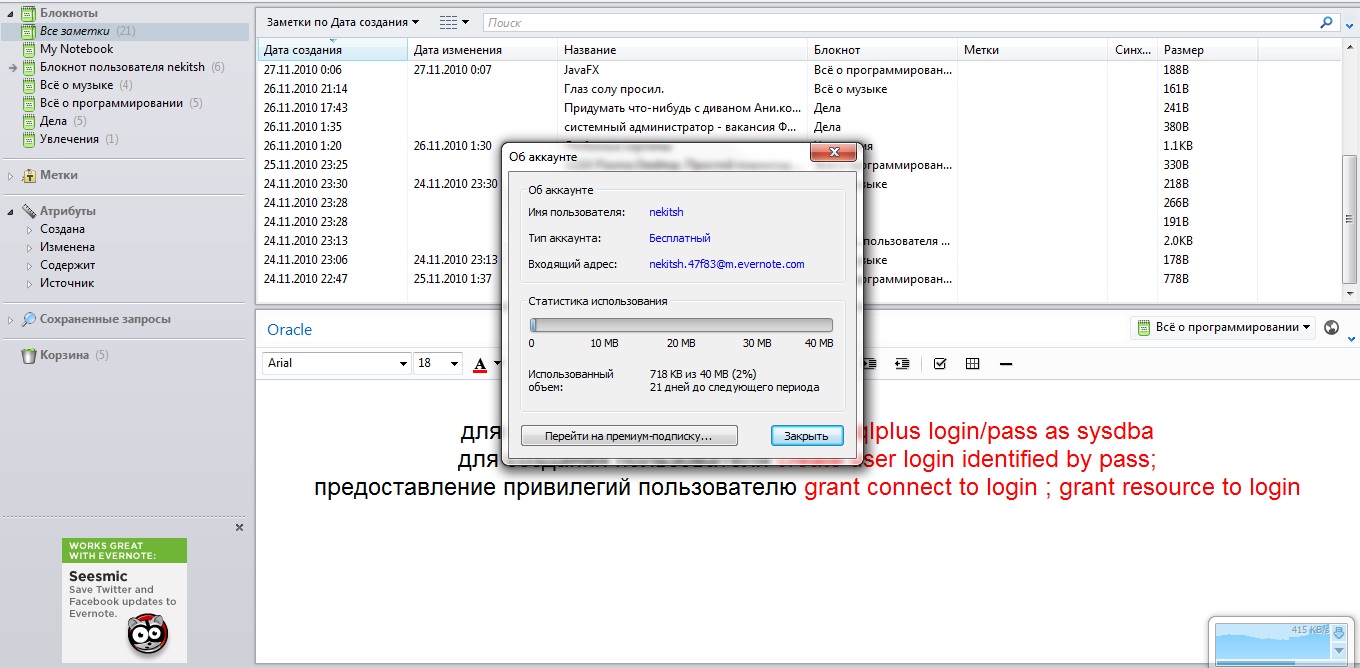Image resolution: width=1360 pixels, height=668 pixels.
Task: Close the Seesmic ad panel
Action: [239, 527]
